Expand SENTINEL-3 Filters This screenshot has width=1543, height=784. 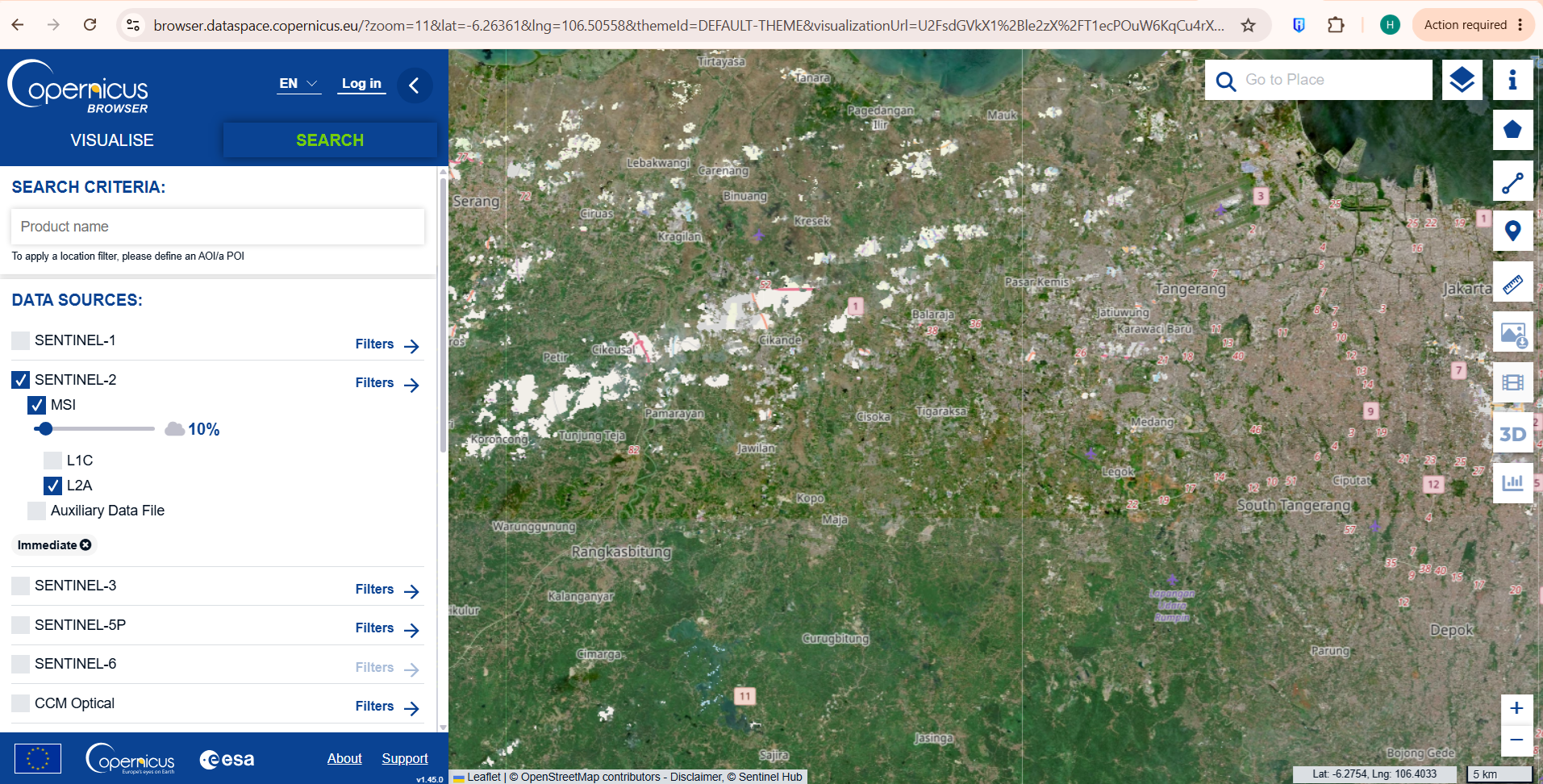tap(388, 590)
